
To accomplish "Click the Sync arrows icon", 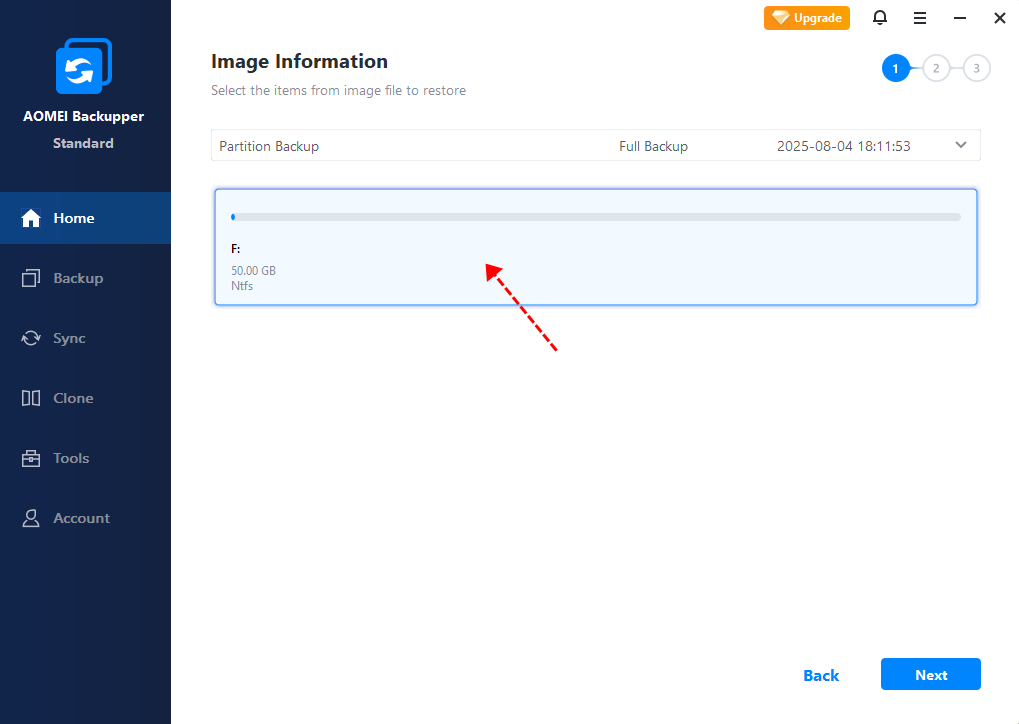I will coord(31,338).
